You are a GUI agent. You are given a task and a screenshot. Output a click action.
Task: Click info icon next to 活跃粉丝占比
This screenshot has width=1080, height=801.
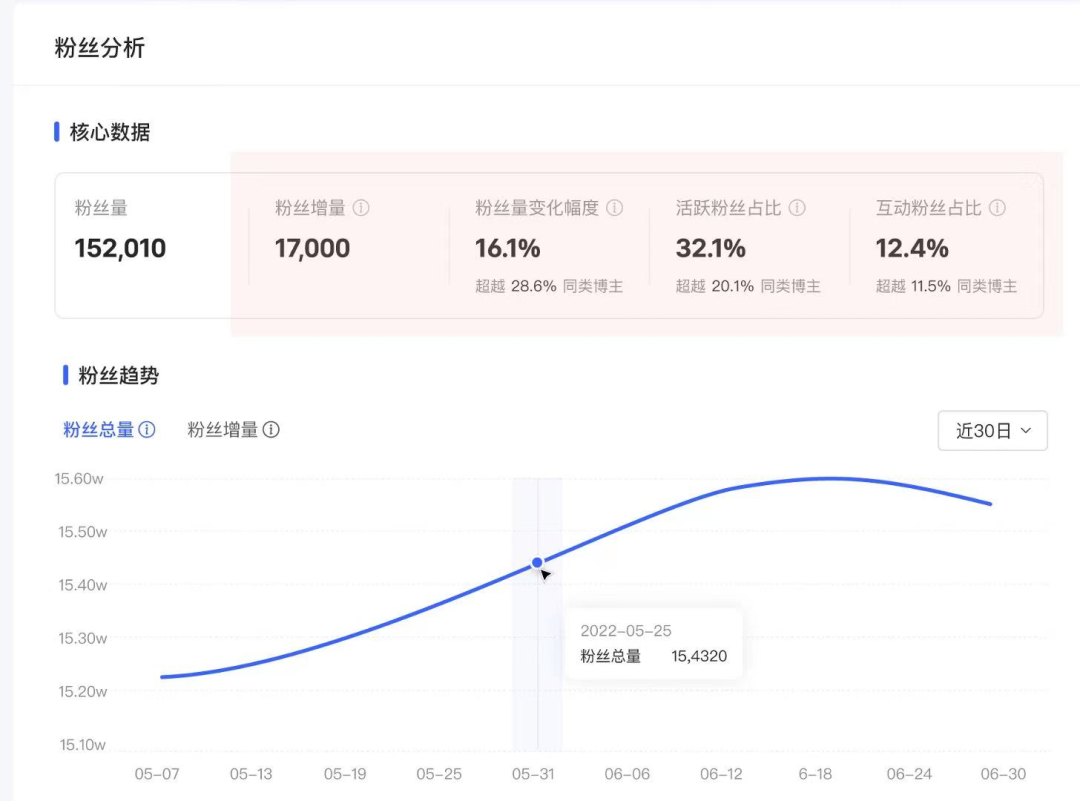(x=797, y=209)
